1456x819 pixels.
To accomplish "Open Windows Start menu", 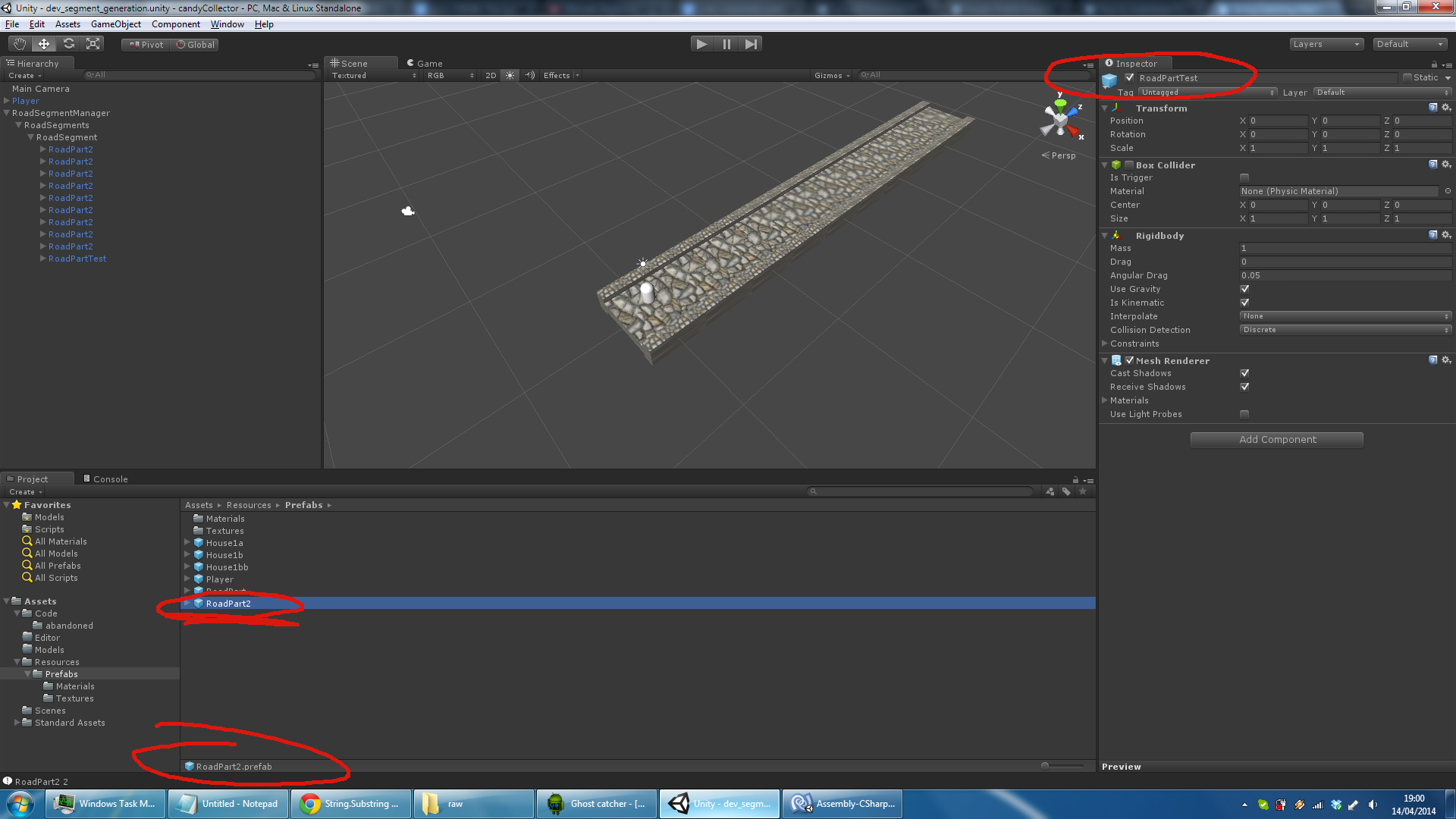I will 20,804.
